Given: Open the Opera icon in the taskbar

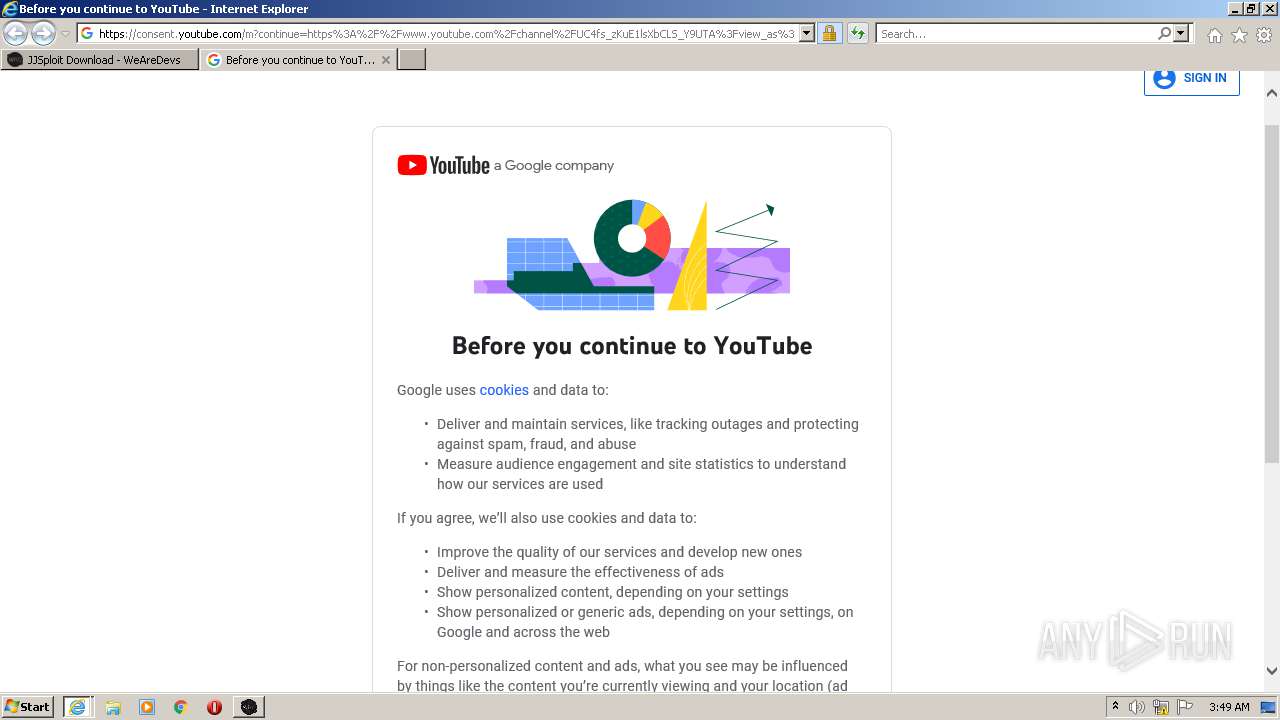Looking at the screenshot, I should 214,707.
